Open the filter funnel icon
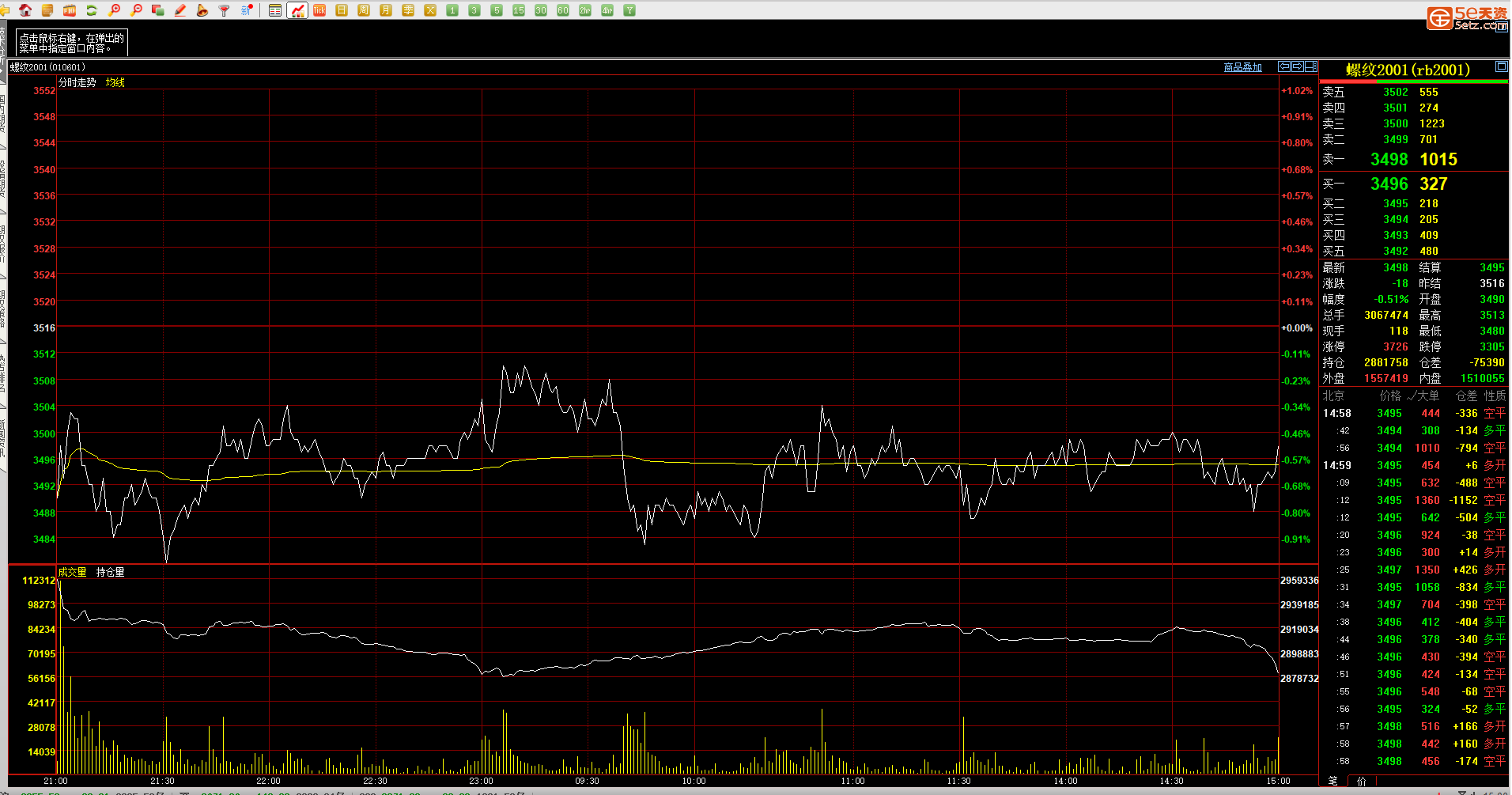This screenshot has width=1512, height=795. pos(225,10)
